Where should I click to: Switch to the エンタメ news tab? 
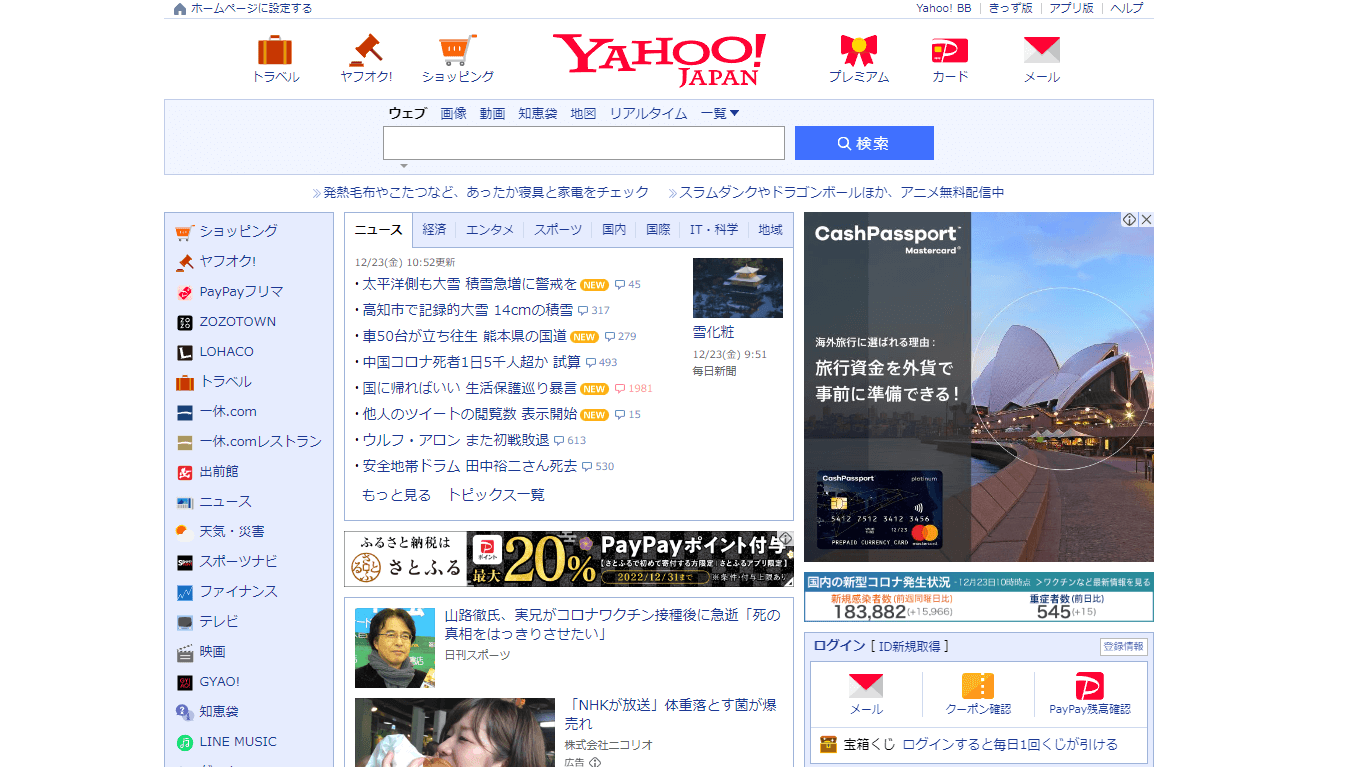coord(490,230)
